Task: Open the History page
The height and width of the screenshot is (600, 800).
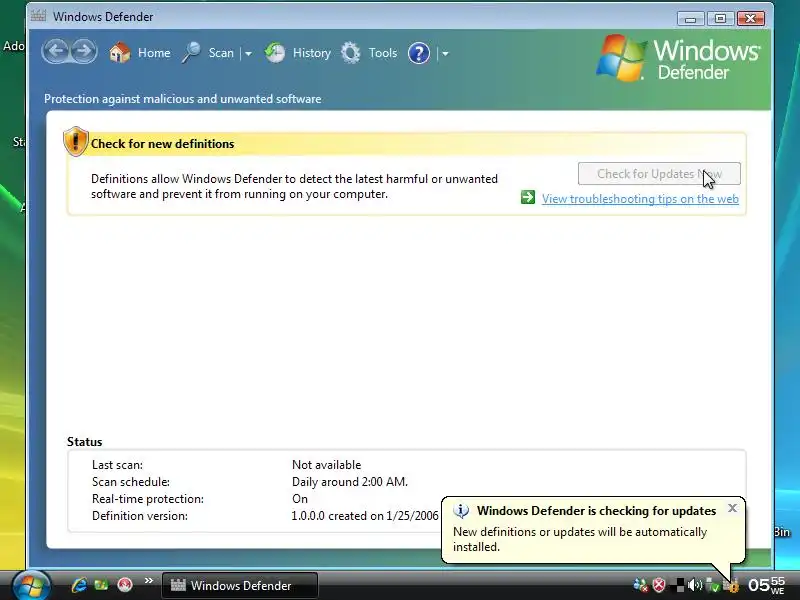Action: pos(312,53)
